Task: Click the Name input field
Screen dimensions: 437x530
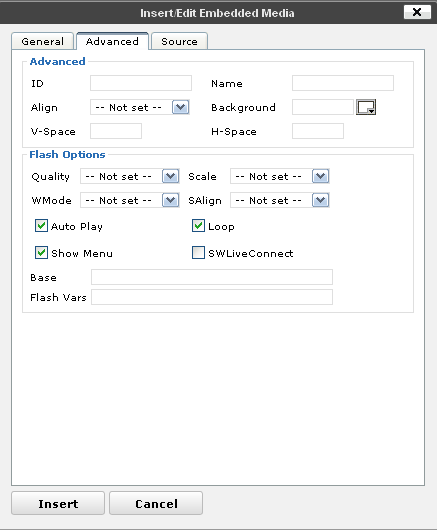Action: click(343, 83)
